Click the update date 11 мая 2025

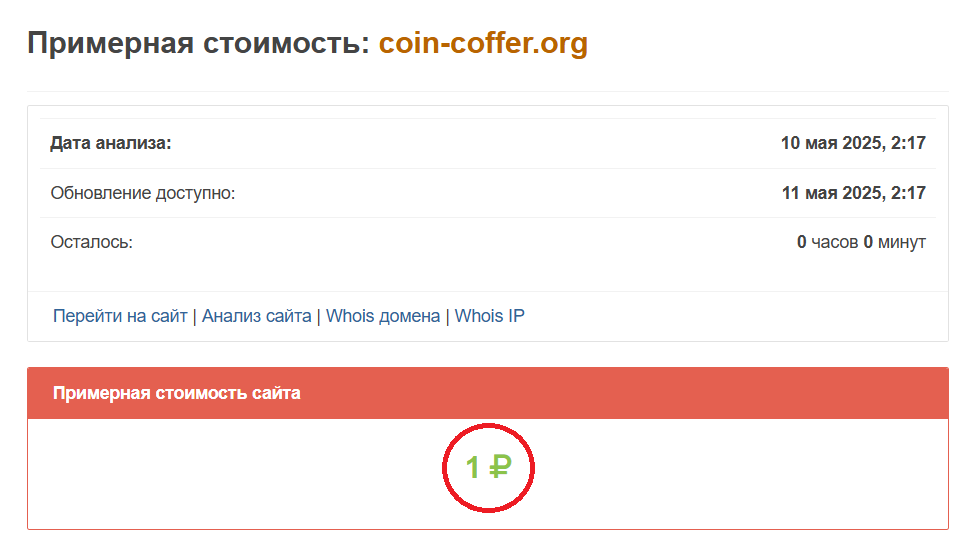[x=853, y=192]
